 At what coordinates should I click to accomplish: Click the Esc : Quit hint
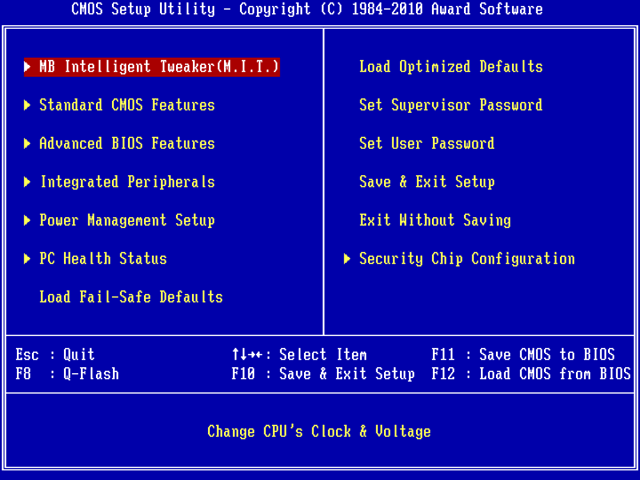point(55,355)
